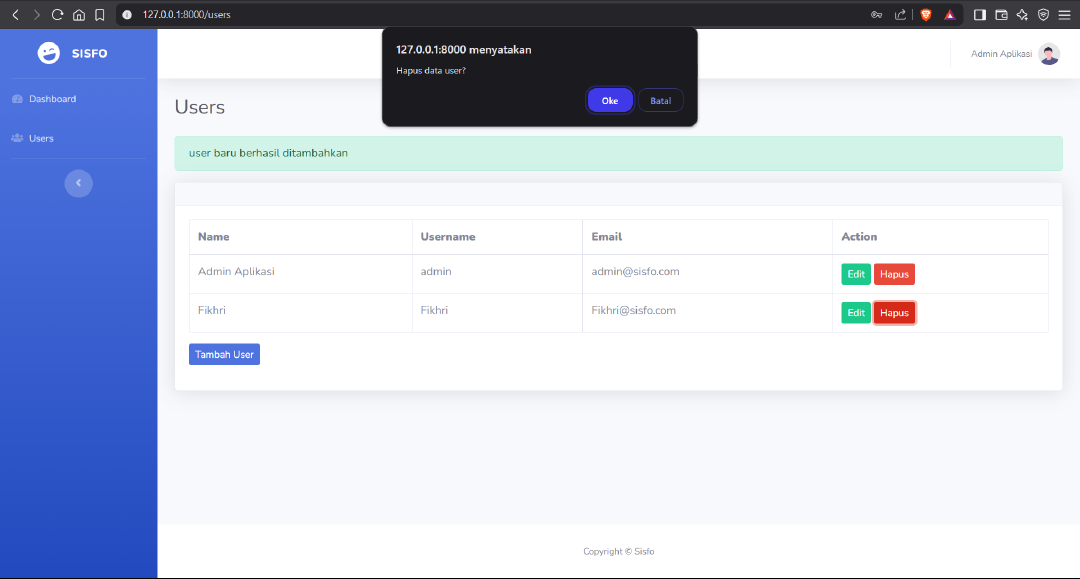Open the Leo AI sparkle icon
Screen dimensions: 1080x579
coord(1022,15)
